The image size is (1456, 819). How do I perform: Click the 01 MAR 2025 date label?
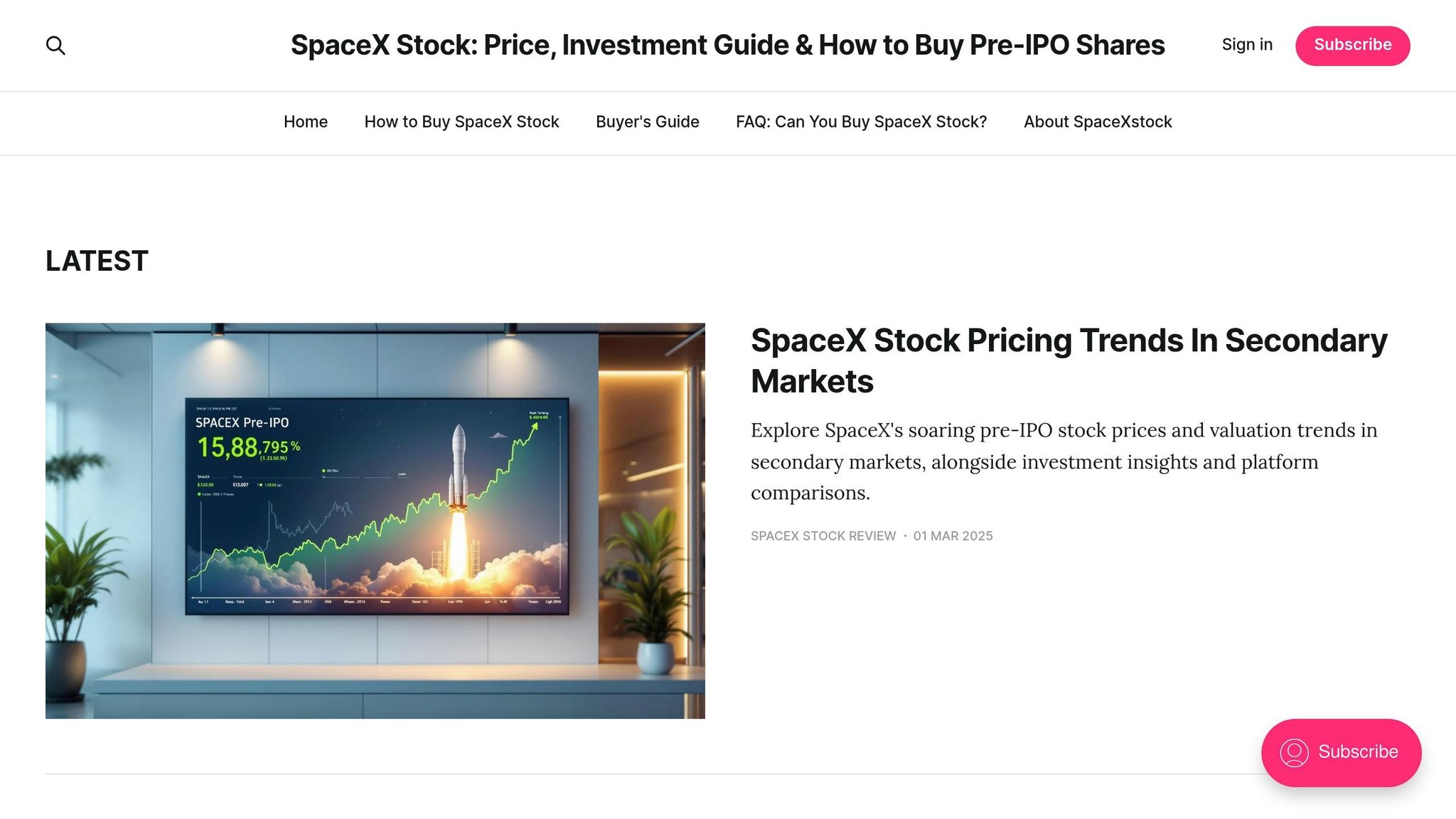(x=953, y=535)
